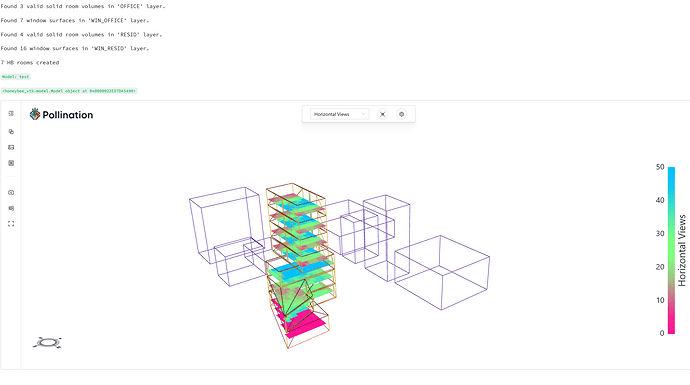Open the layers icon in left sidebar
Screen dimensions: 690x385
(x=11, y=132)
